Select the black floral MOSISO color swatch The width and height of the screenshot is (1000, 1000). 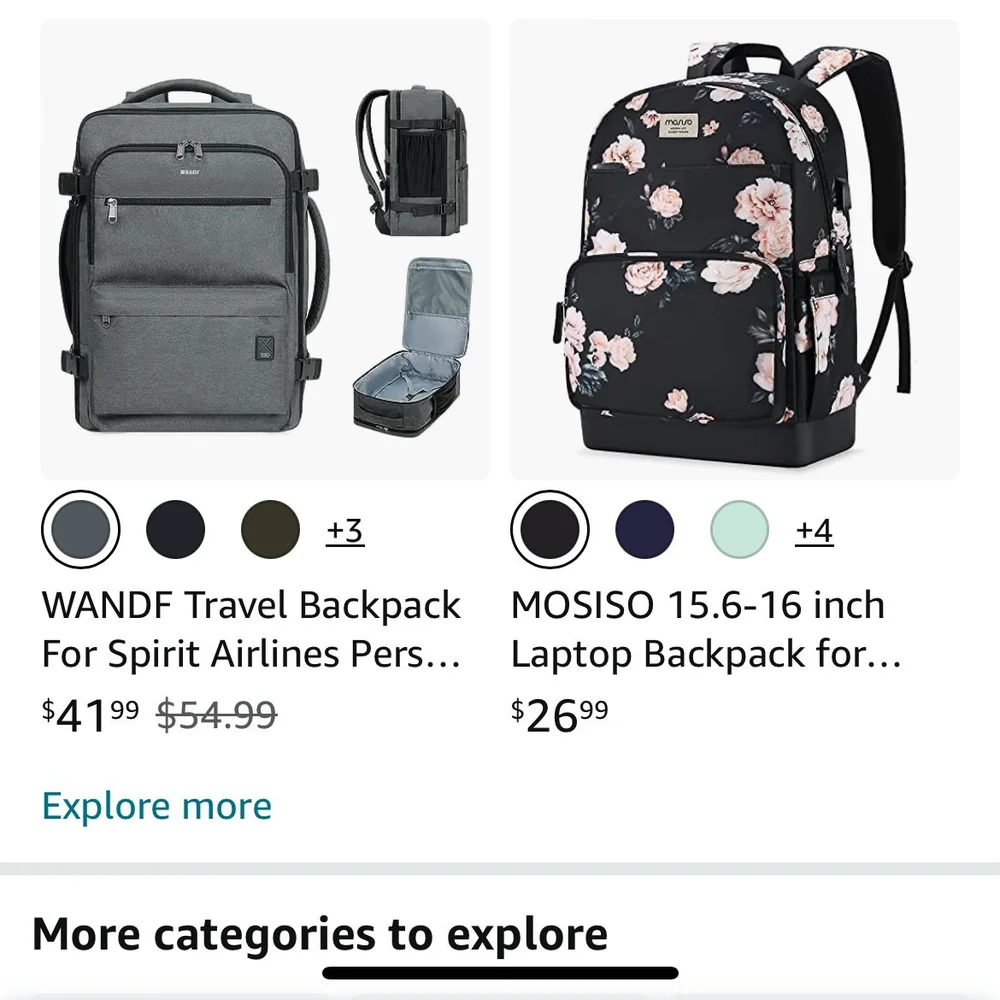pos(550,529)
